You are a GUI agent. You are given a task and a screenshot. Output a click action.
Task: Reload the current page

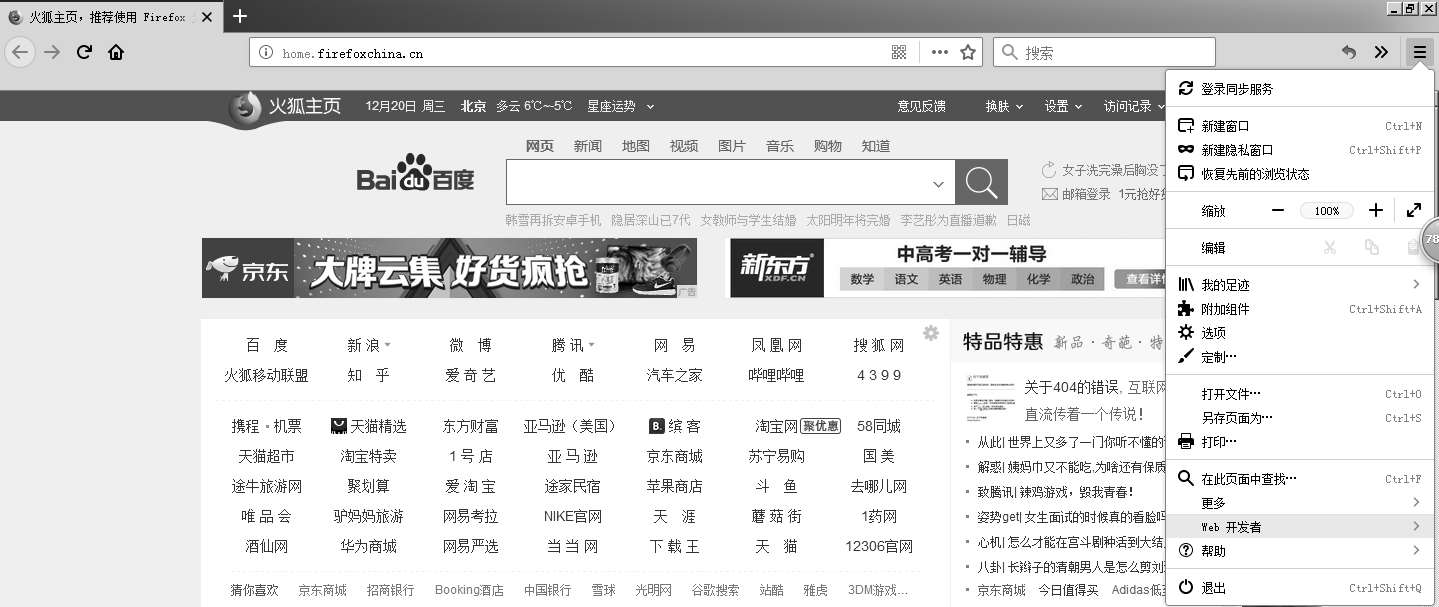84,52
